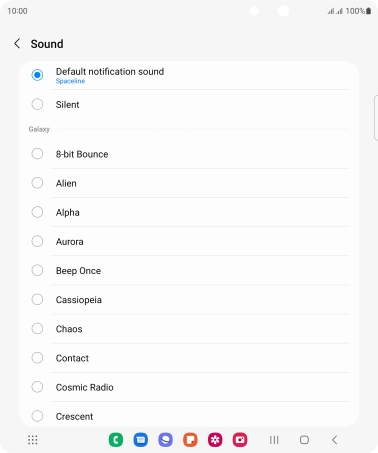Tap the Recents navigation button
Screen dimensions: 378x453
pyautogui.click(x=274, y=440)
